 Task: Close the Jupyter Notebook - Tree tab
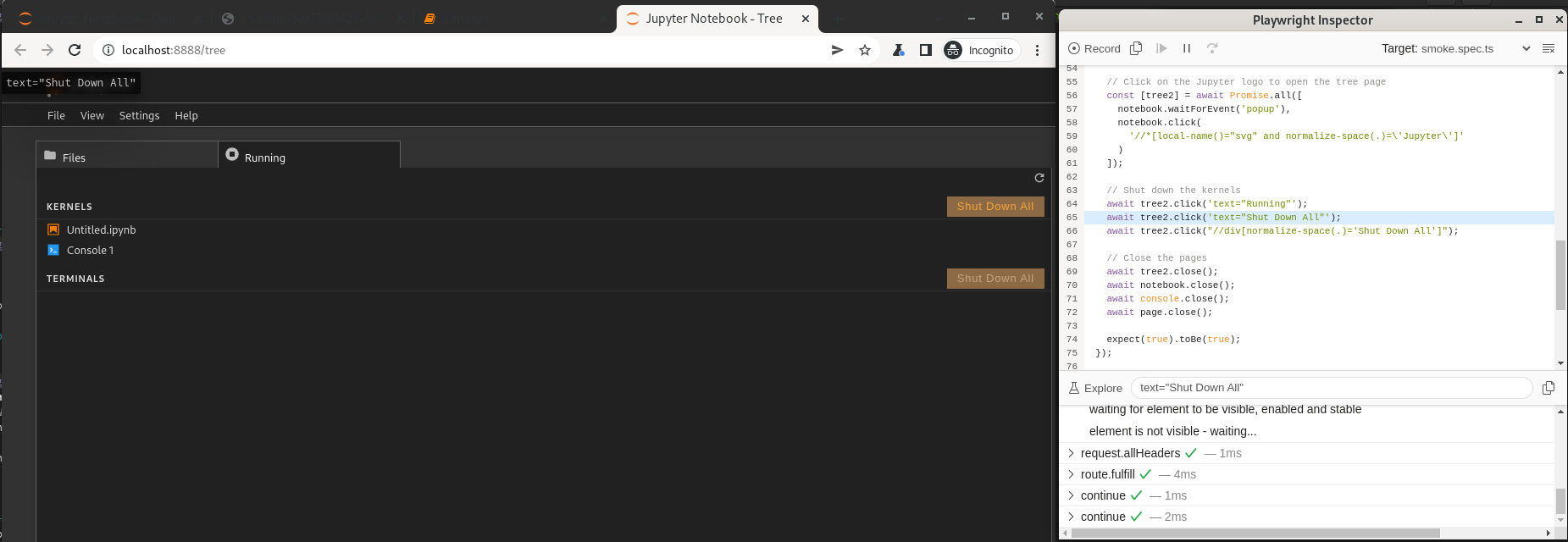[805, 19]
